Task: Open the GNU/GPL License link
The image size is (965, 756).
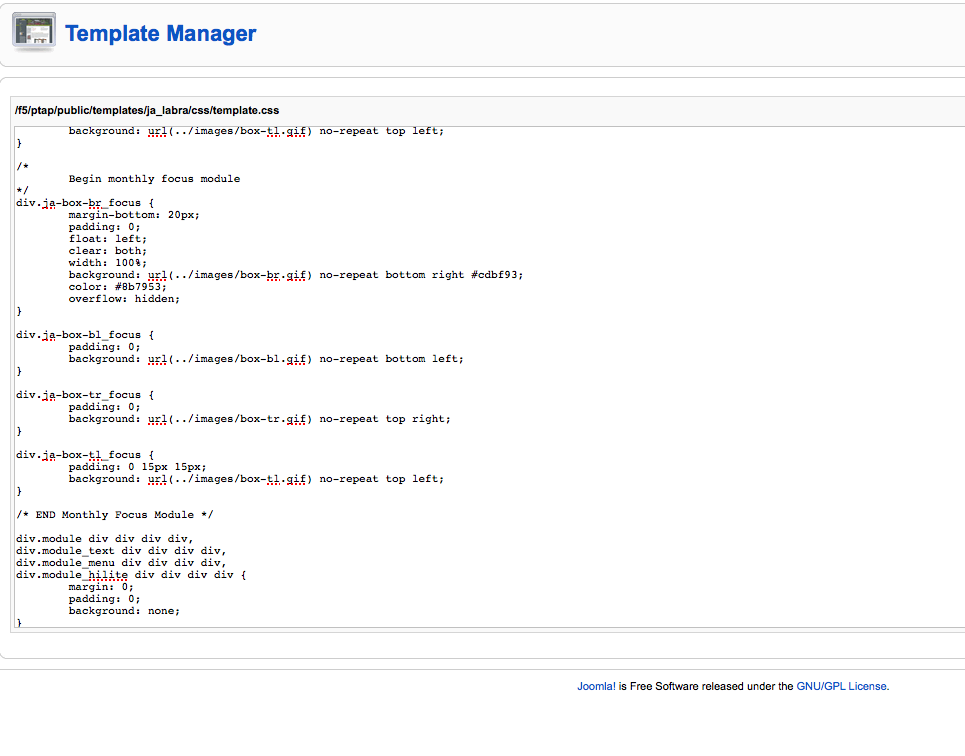Action: click(842, 686)
